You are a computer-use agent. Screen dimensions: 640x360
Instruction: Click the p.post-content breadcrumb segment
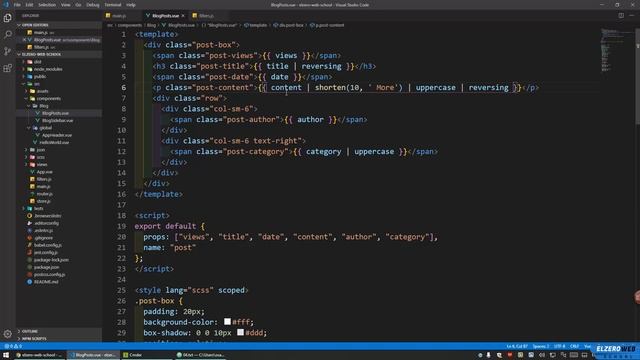tap(327, 25)
